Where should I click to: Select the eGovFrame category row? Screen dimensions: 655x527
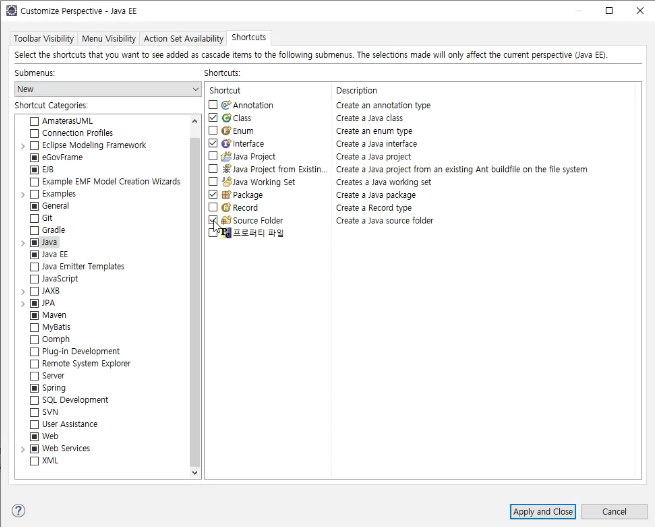point(62,157)
